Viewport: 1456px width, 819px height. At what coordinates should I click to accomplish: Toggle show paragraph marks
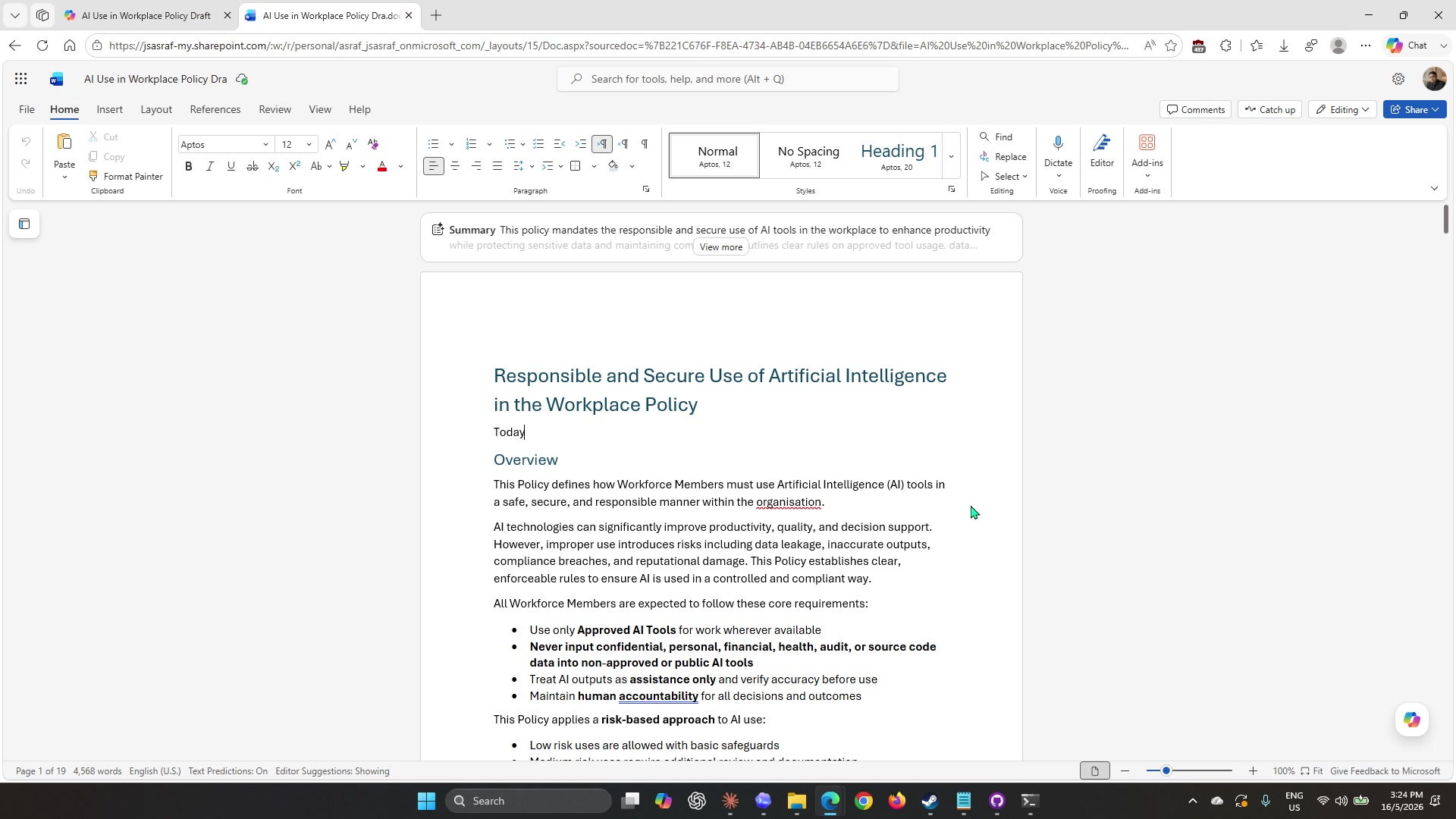click(645, 144)
